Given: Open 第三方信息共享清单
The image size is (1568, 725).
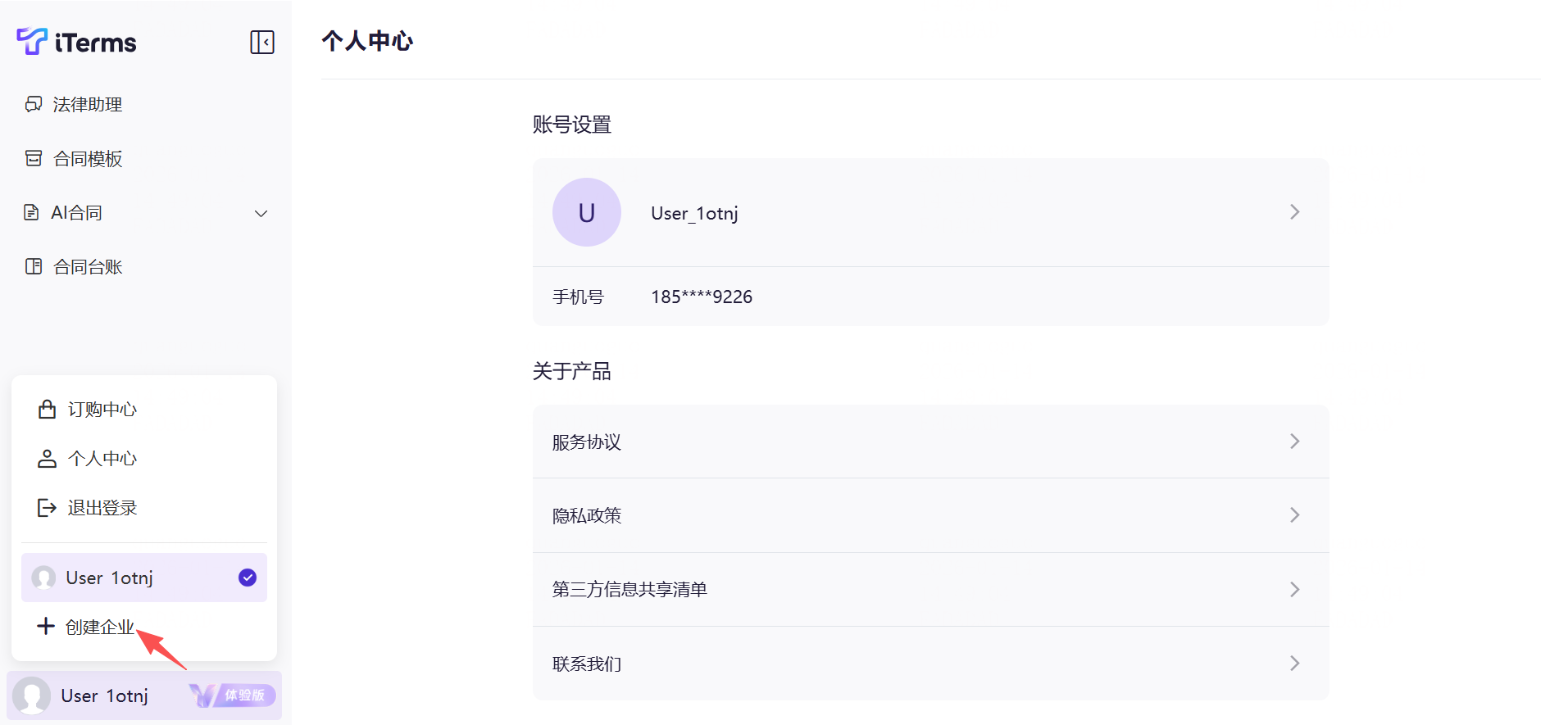Looking at the screenshot, I should point(629,589).
